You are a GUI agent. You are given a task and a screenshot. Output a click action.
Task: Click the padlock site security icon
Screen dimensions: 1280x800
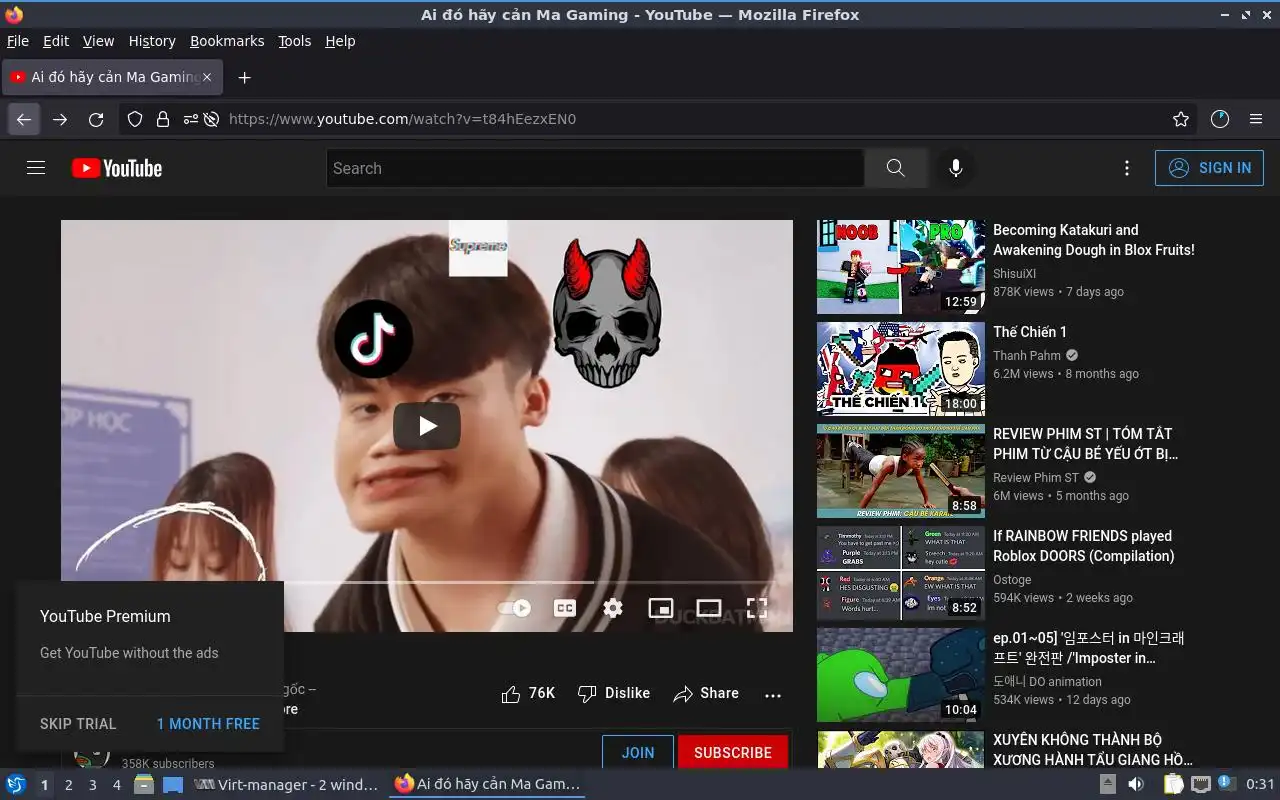tap(163, 119)
